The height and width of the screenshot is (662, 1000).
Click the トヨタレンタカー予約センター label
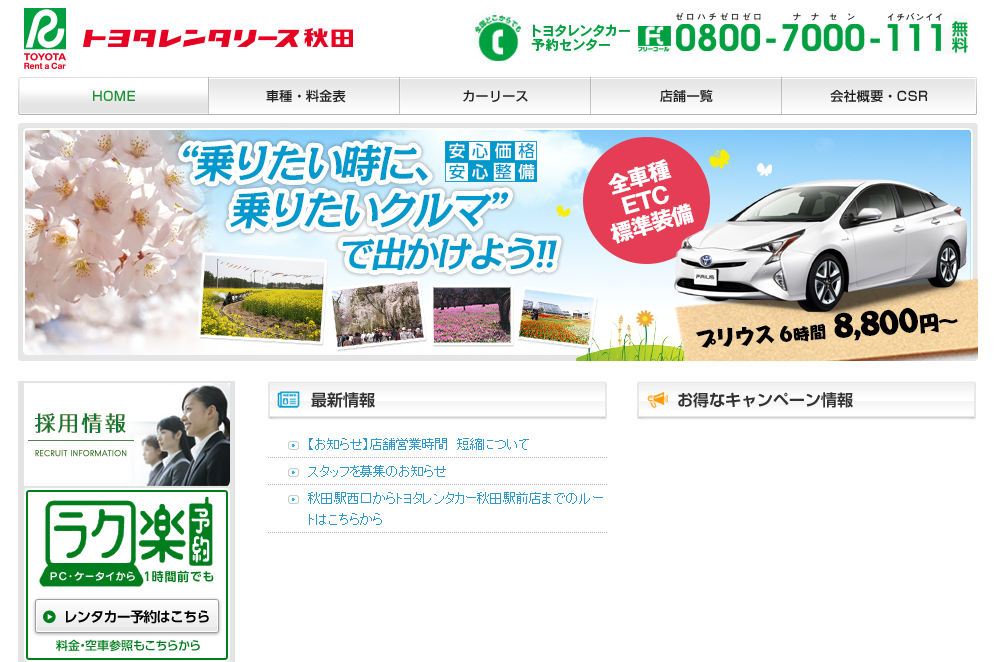coord(580,38)
